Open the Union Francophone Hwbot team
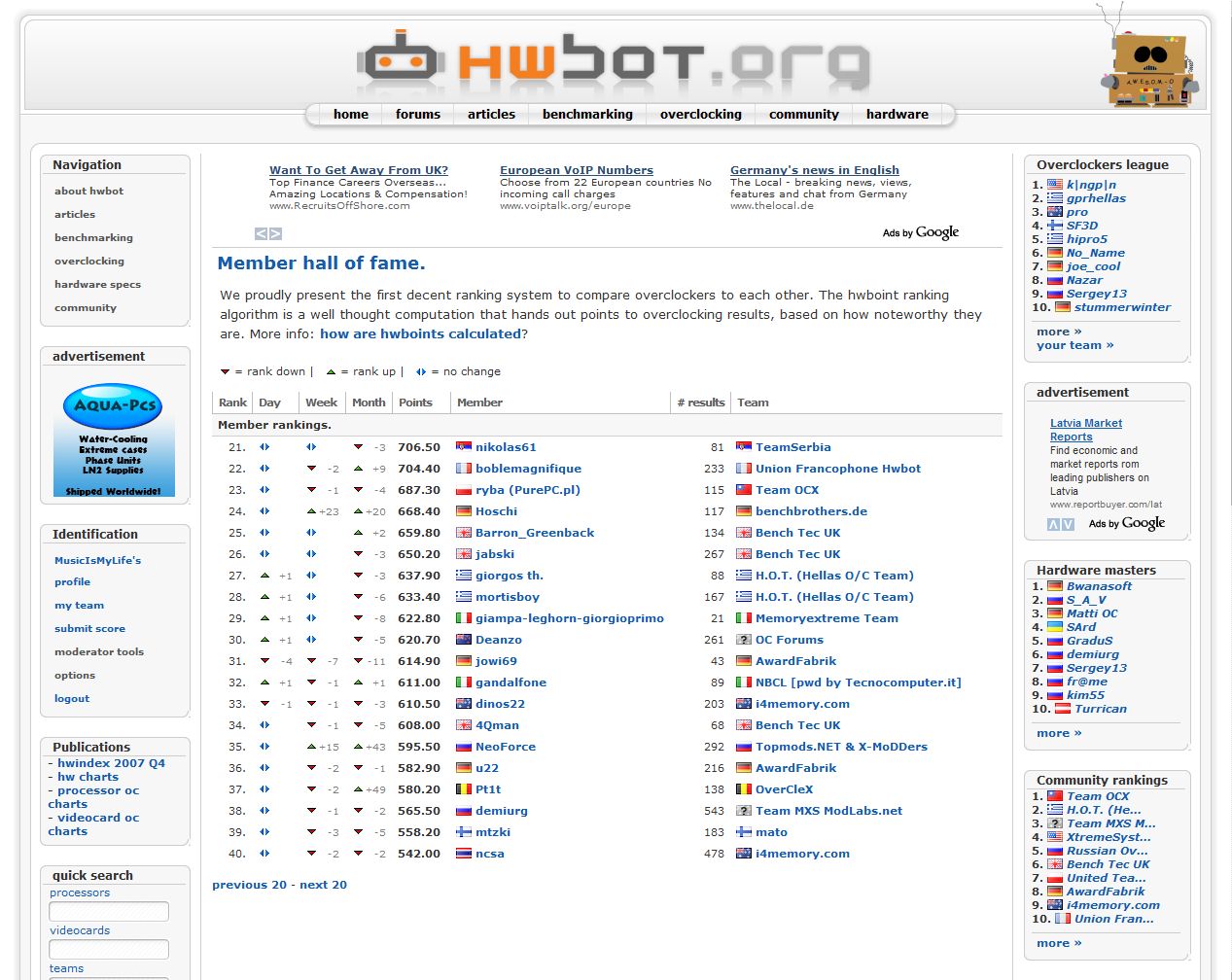Image resolution: width=1232 pixels, height=980 pixels. pos(838,469)
